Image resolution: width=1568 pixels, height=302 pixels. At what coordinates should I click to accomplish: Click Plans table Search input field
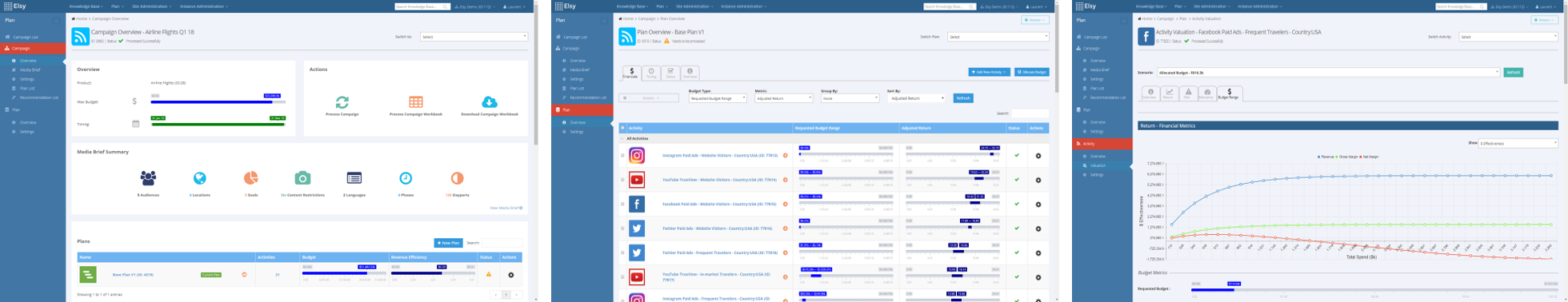502,243
